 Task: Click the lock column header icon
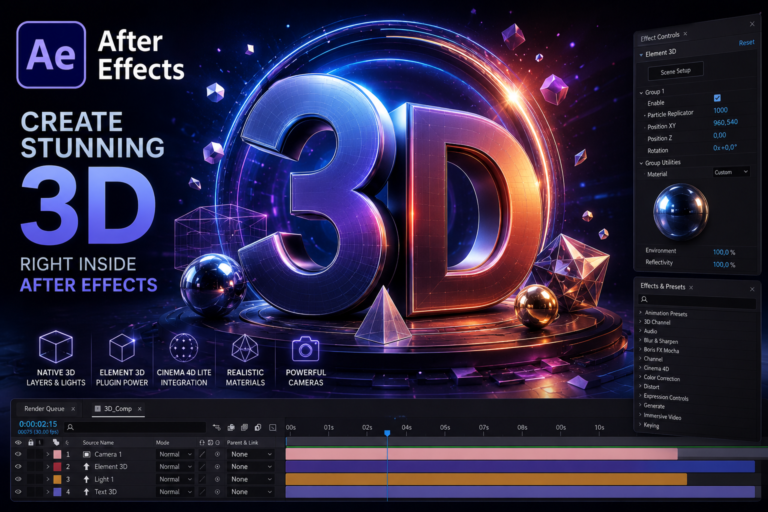pos(31,442)
